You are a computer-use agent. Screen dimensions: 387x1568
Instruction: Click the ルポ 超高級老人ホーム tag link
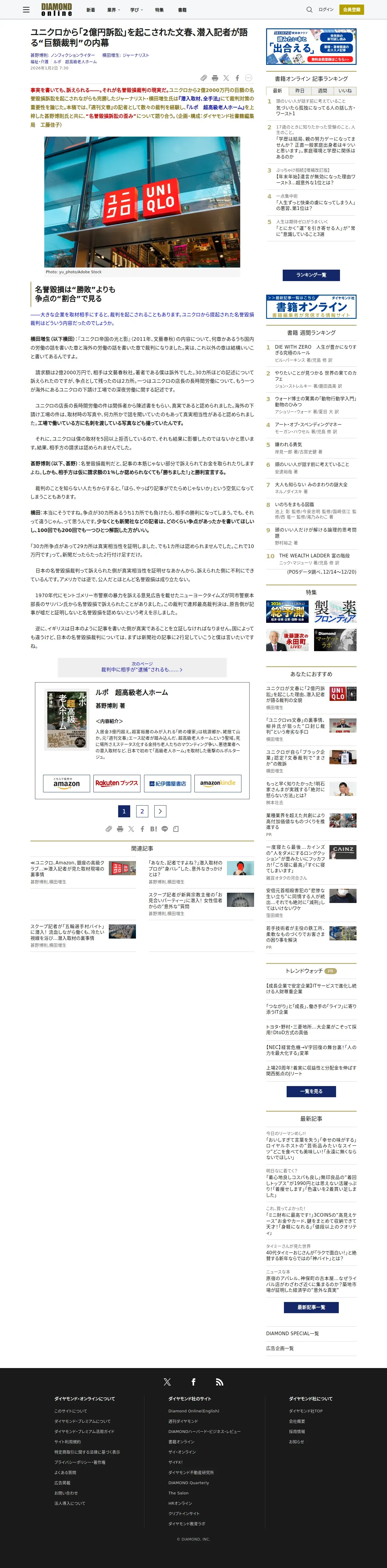pos(75,62)
